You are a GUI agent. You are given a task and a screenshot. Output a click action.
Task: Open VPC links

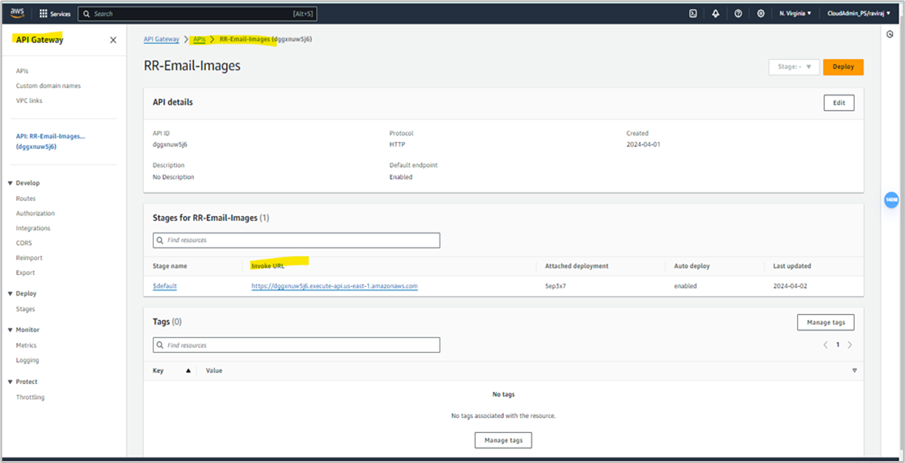(29, 100)
